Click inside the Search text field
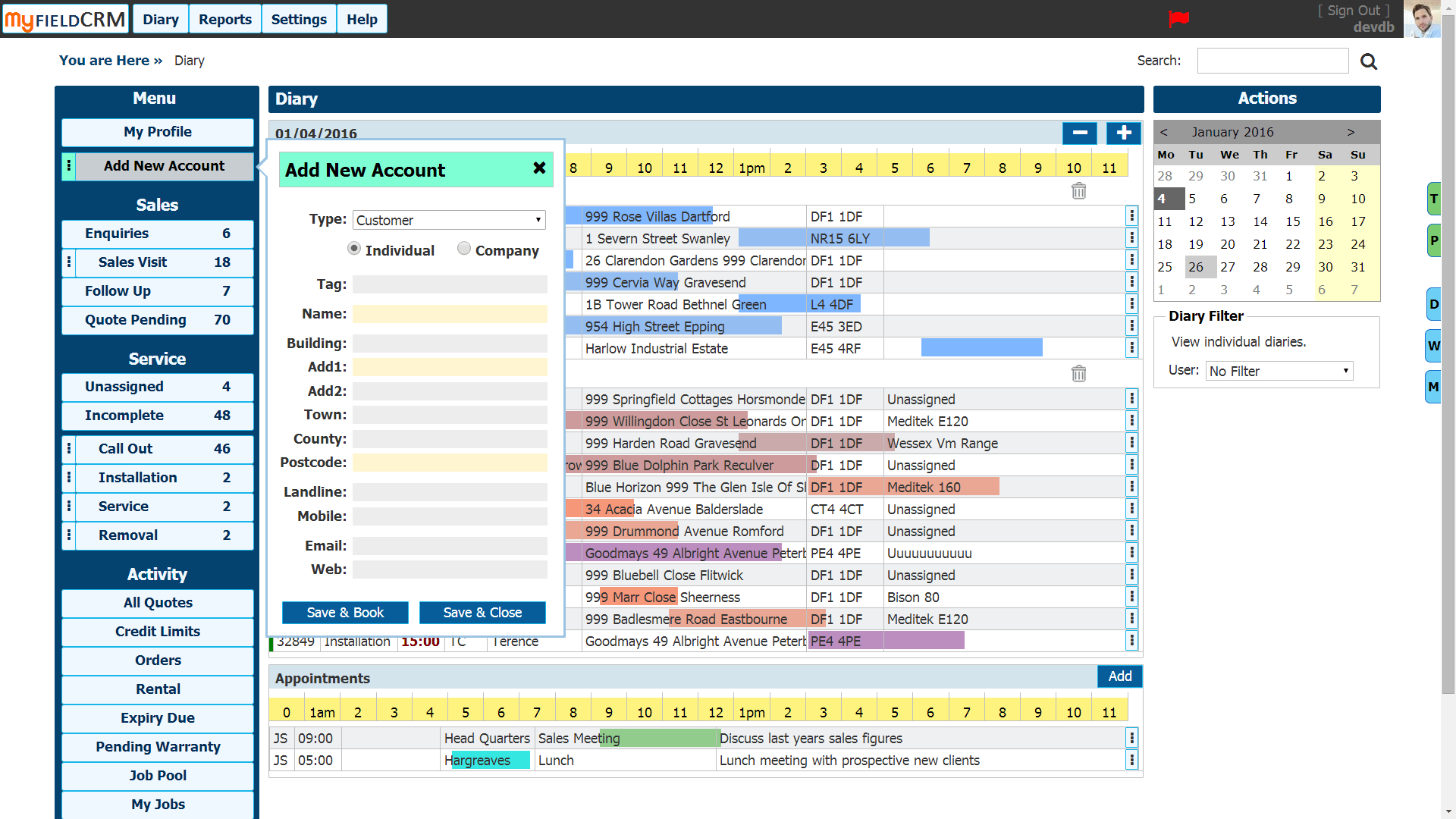 pyautogui.click(x=1272, y=61)
